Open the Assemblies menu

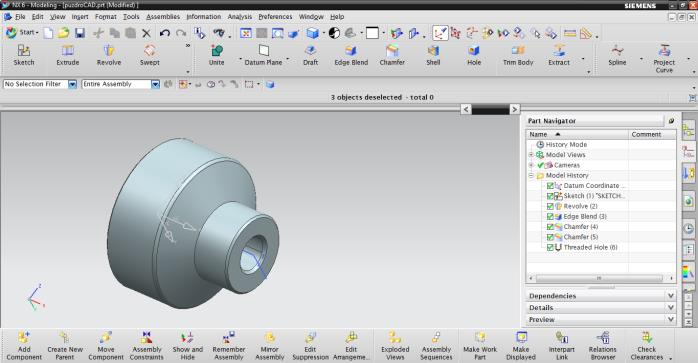pyautogui.click(x=163, y=17)
